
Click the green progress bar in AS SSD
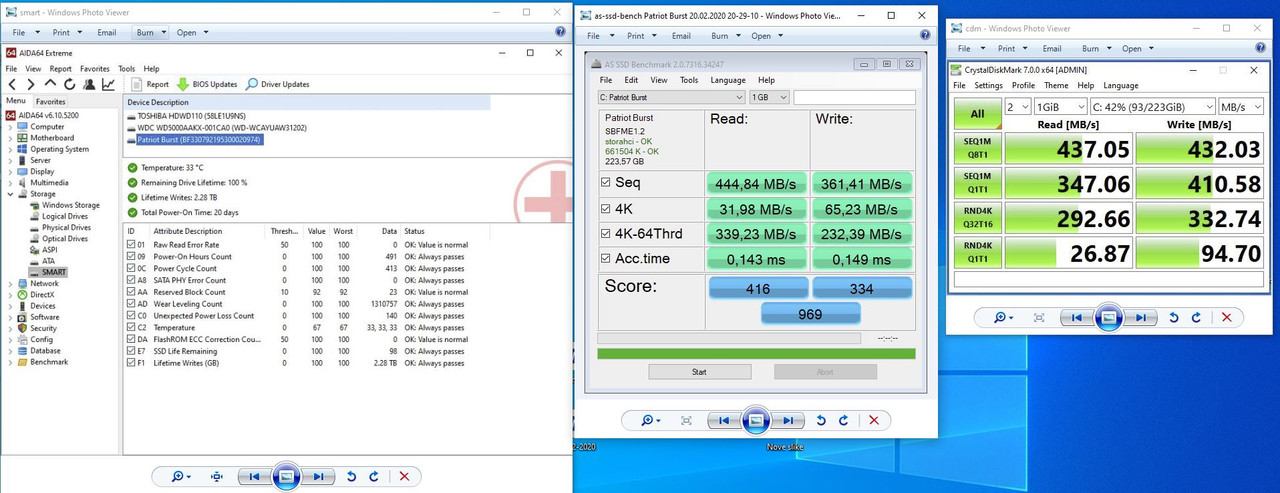(756, 353)
